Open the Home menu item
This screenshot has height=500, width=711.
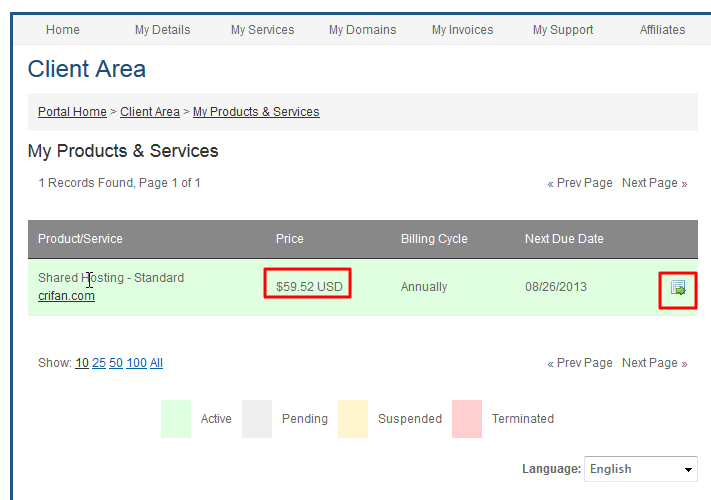pyautogui.click(x=63, y=30)
